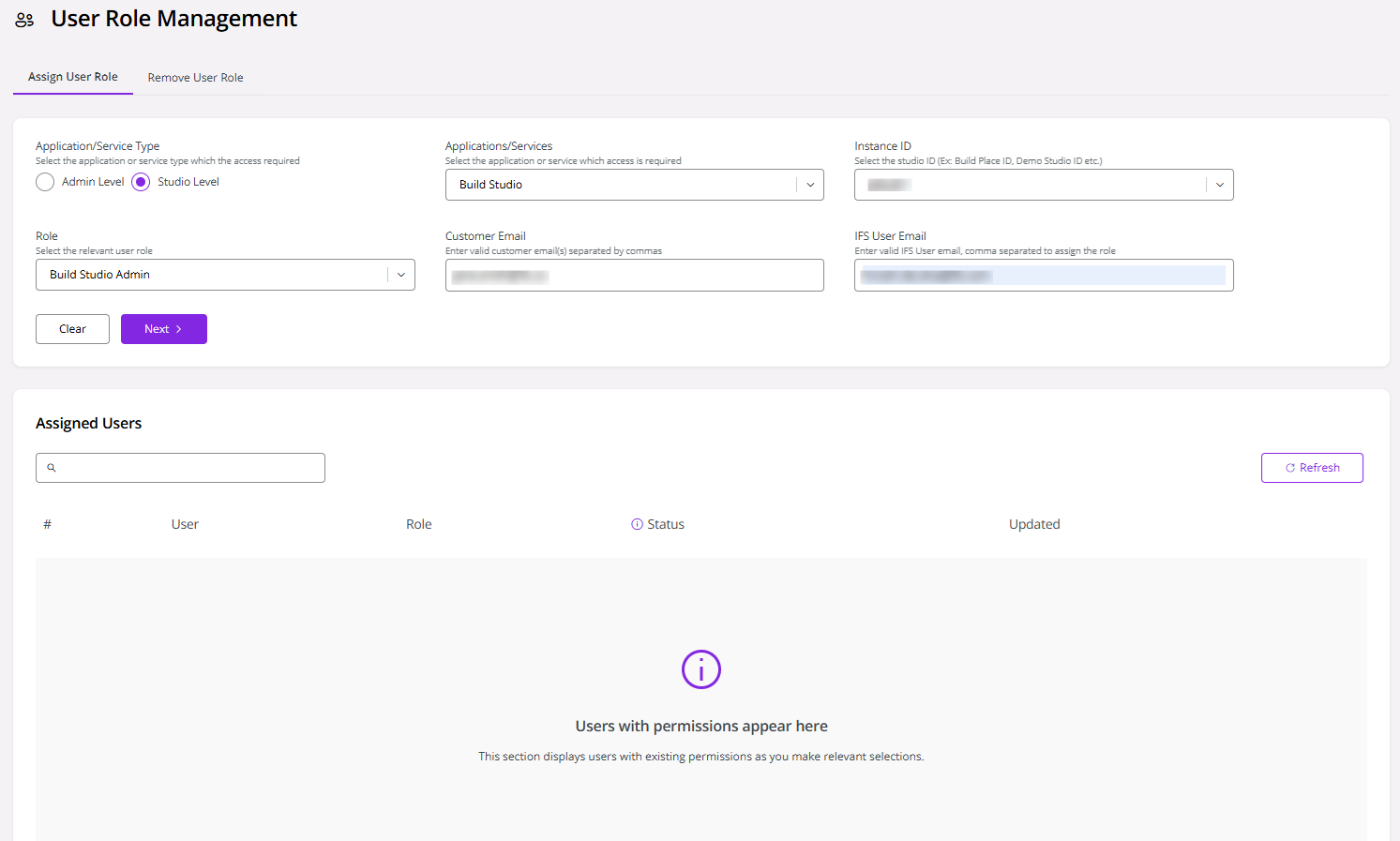Click into the Assigned Users search field
Screen dimensions: 1400x841
(x=180, y=468)
